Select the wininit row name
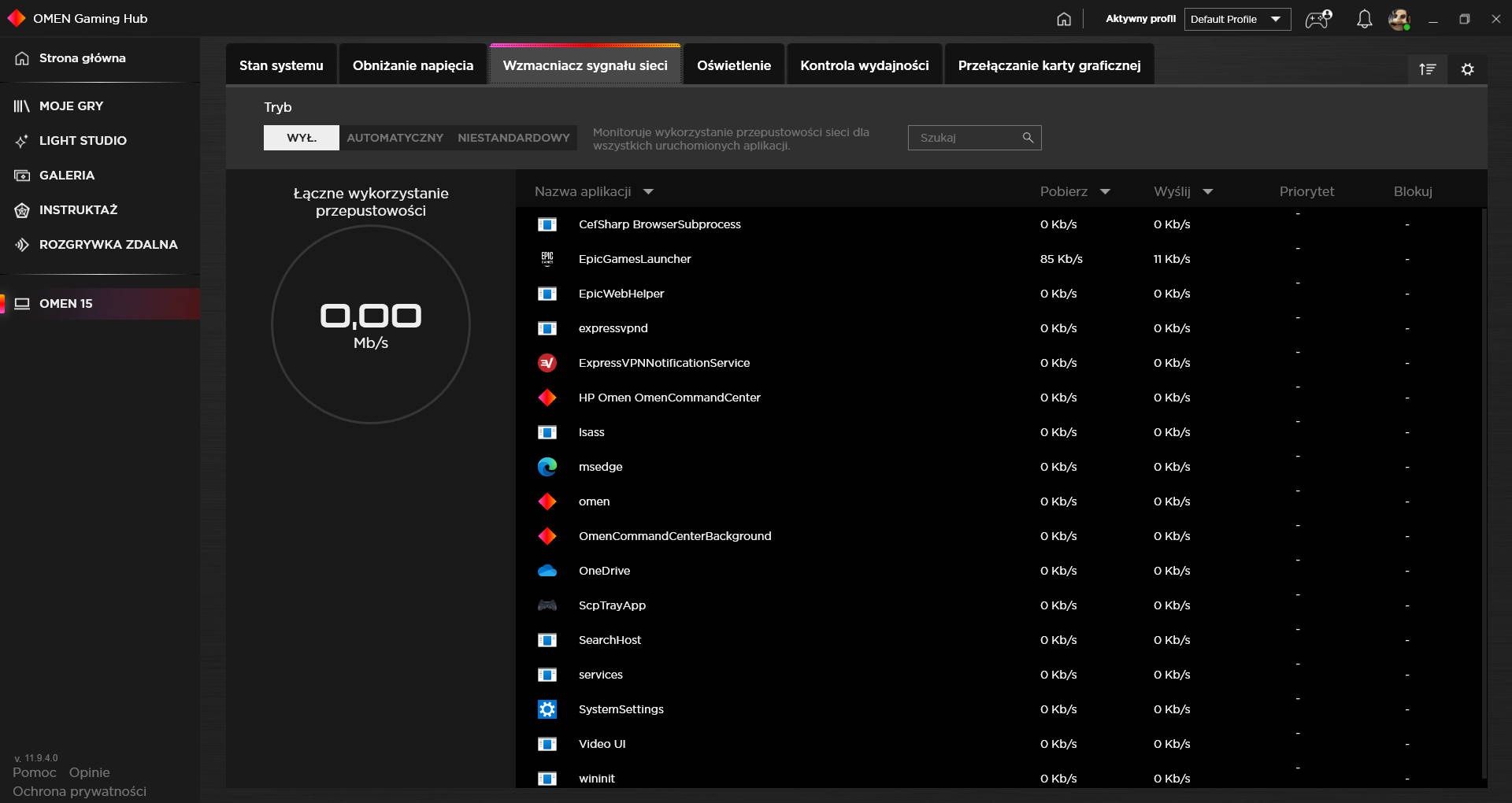The width and height of the screenshot is (1512, 803). (597, 779)
